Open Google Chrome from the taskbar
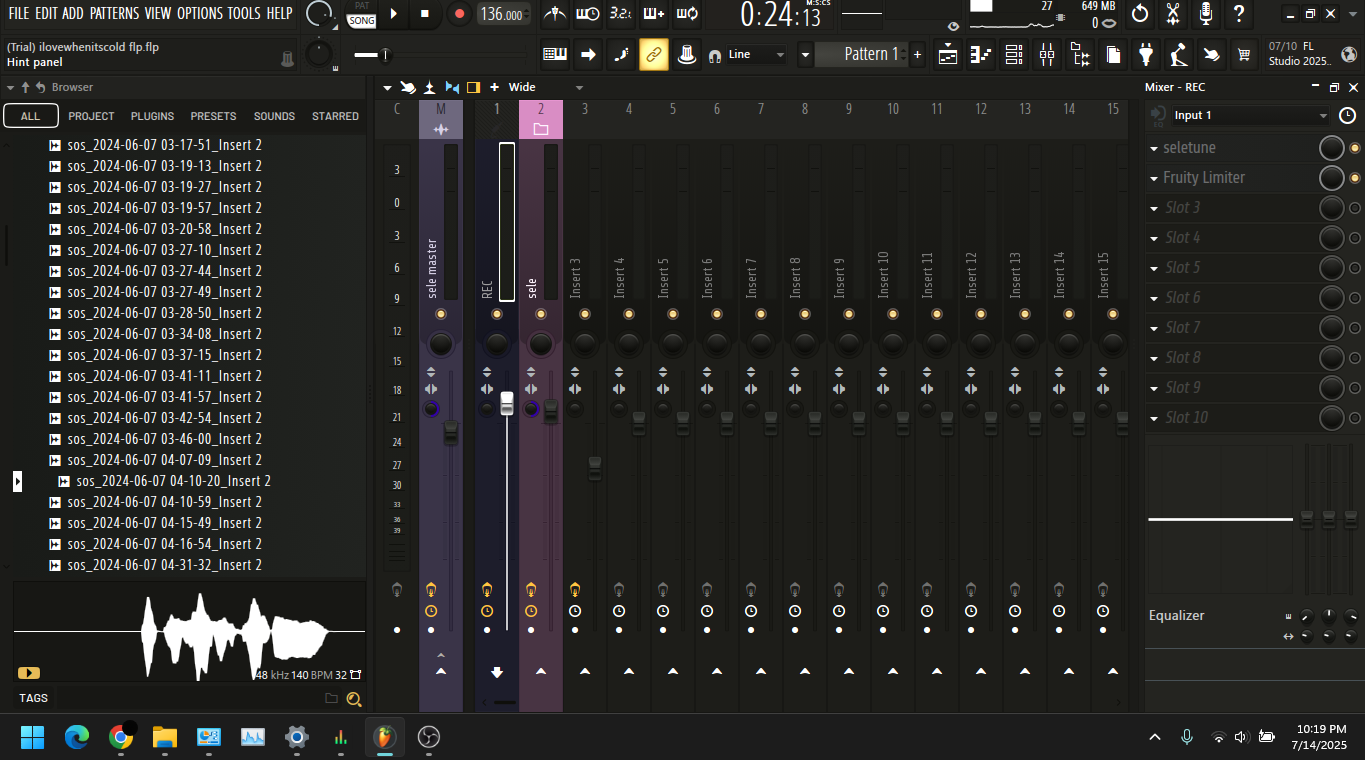This screenshot has height=760, width=1365. (x=121, y=738)
